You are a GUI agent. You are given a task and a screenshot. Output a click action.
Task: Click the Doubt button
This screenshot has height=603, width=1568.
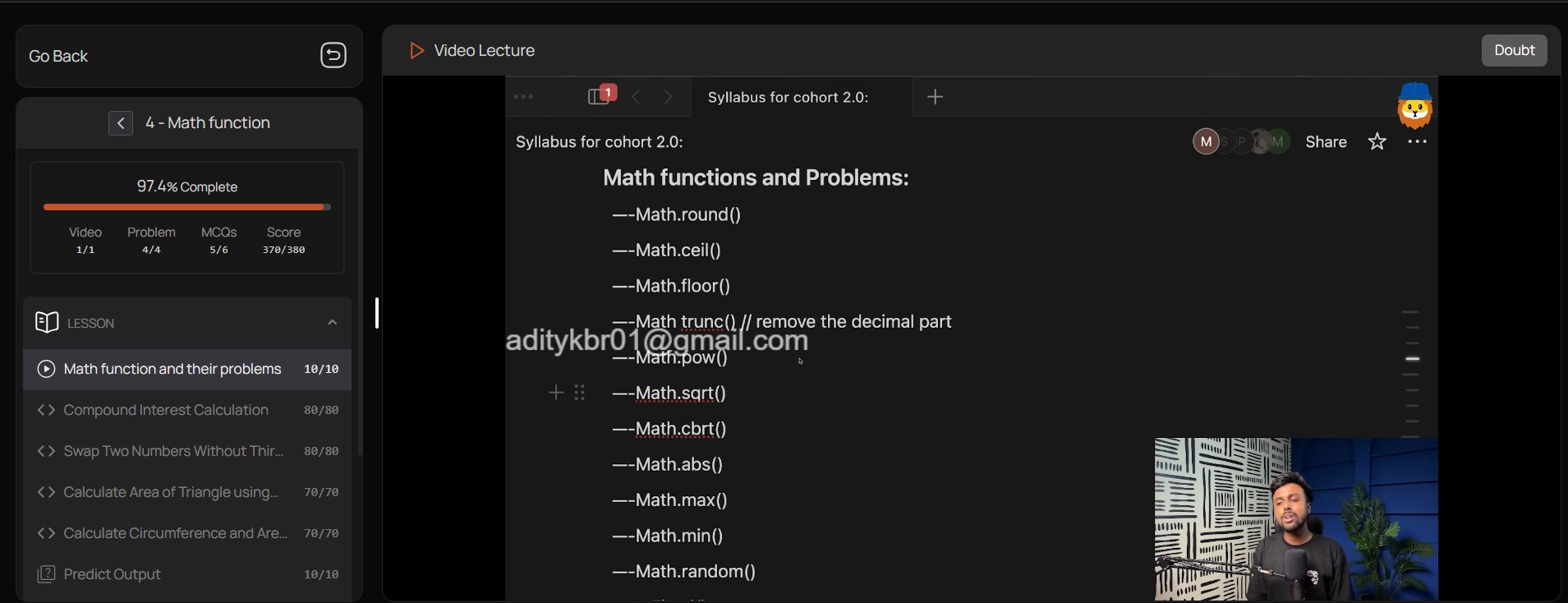(1514, 50)
